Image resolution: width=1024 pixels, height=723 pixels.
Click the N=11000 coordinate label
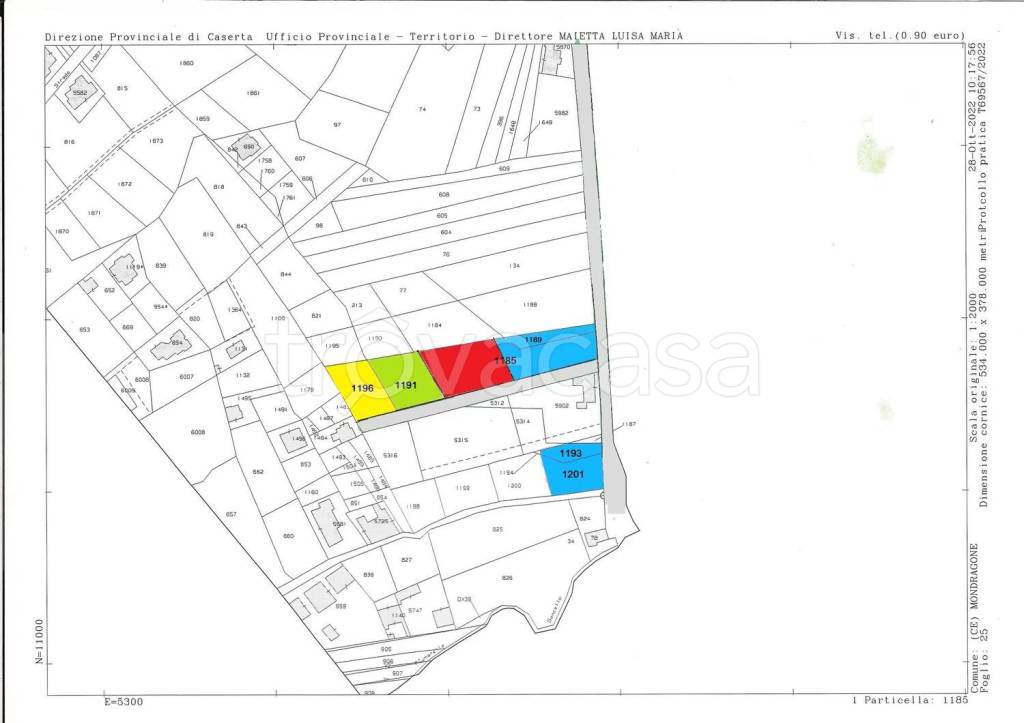click(40, 642)
